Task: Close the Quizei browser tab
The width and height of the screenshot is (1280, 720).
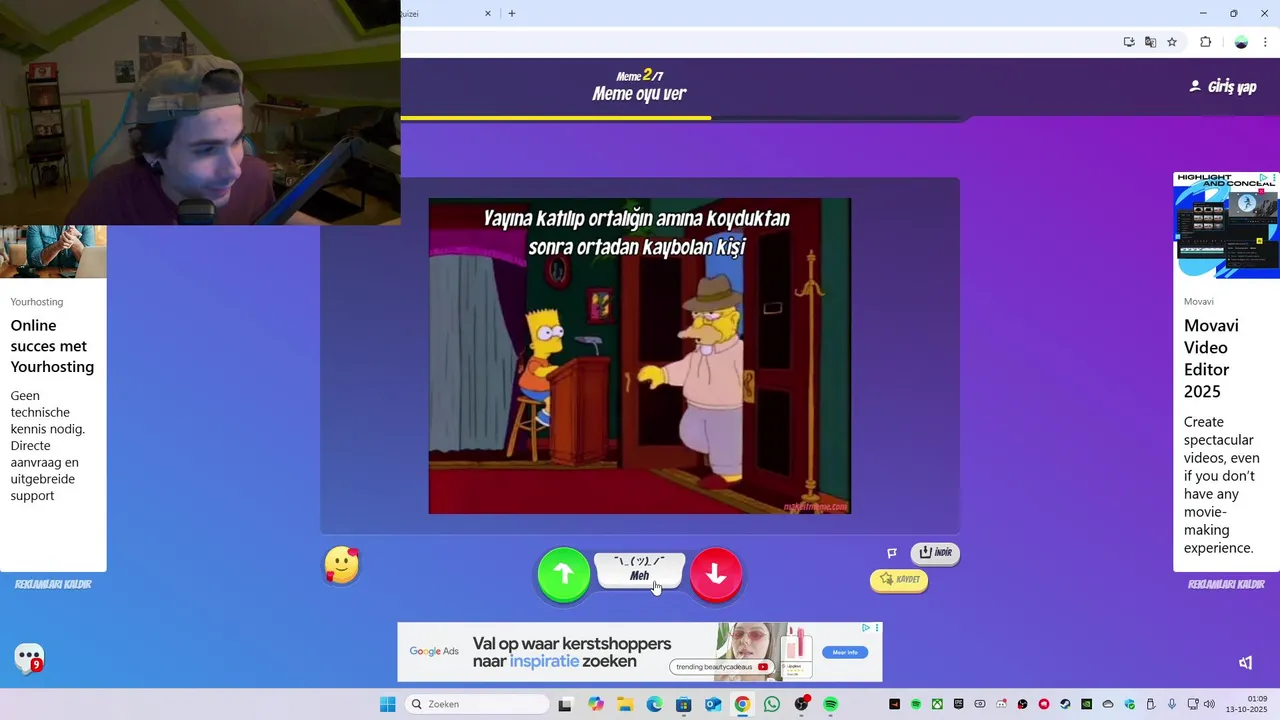Action: 488,14
